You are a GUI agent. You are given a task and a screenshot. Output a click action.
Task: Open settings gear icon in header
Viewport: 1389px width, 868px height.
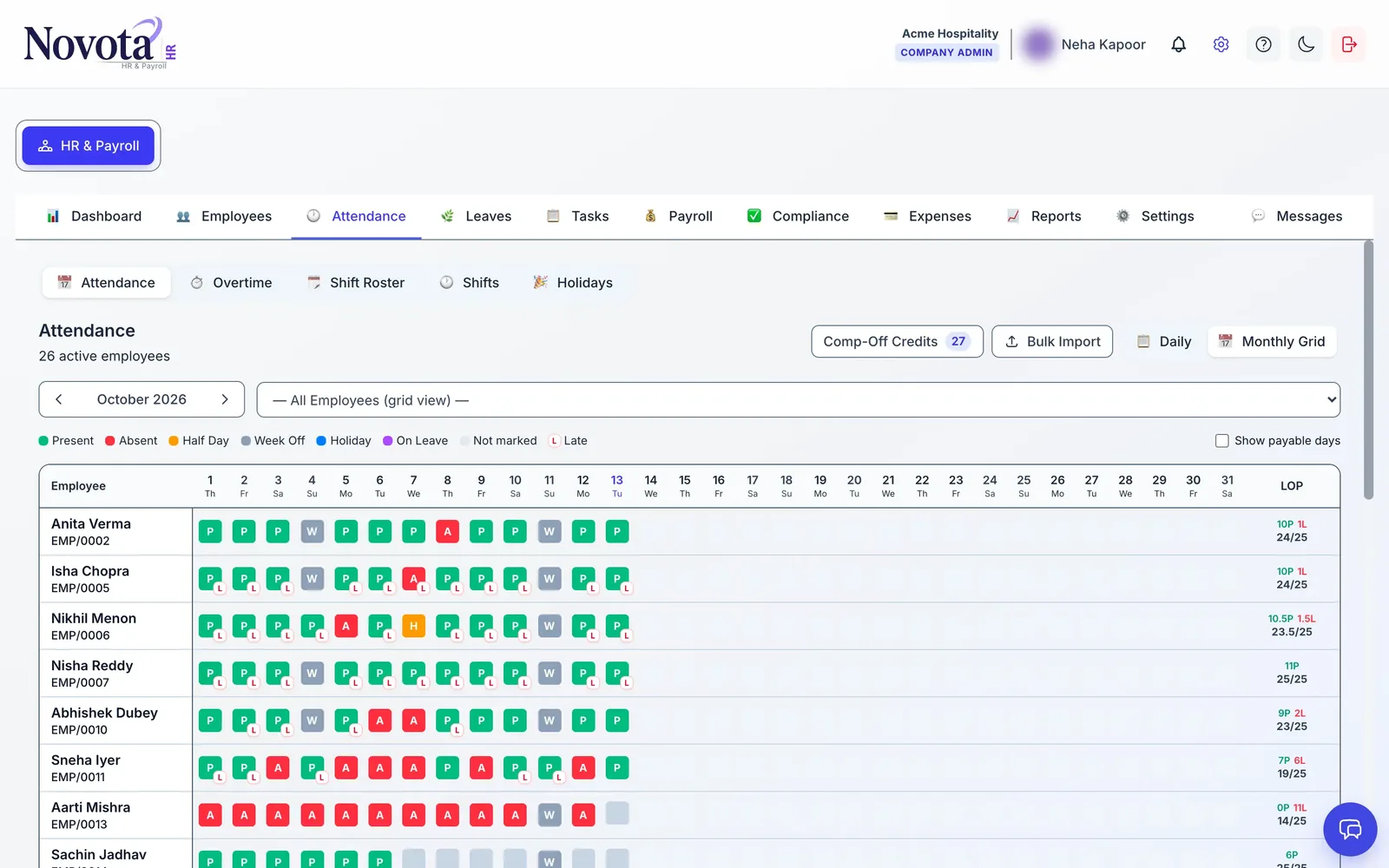point(1221,44)
